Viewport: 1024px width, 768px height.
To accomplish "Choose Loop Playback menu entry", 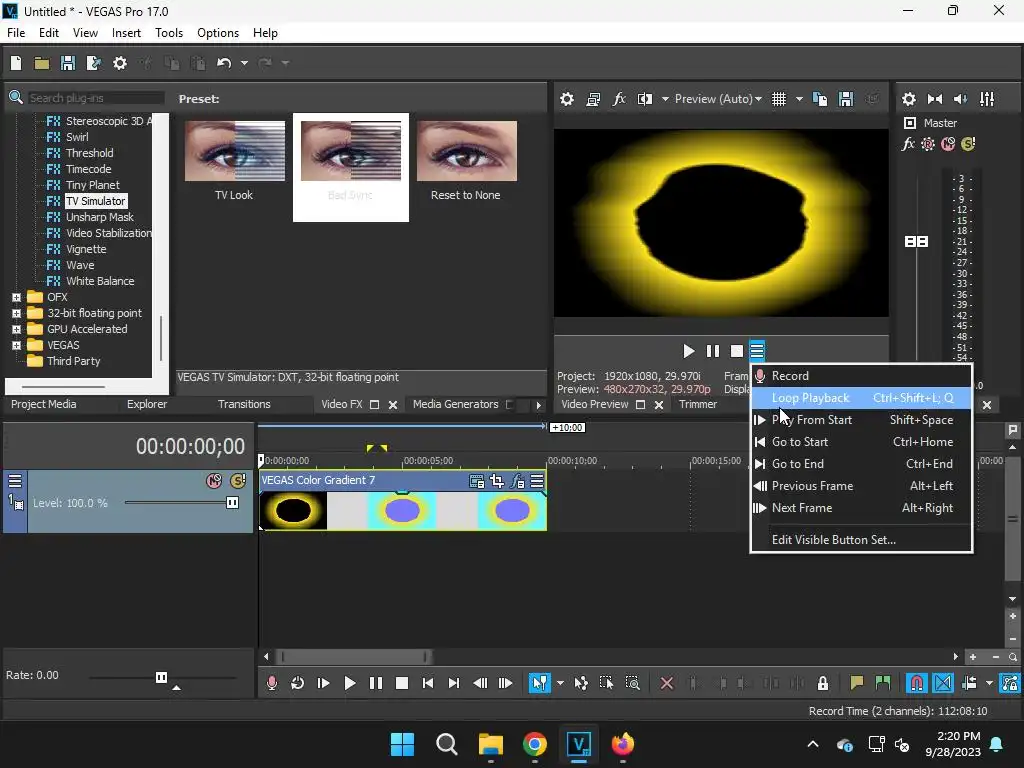I will click(x=861, y=398).
